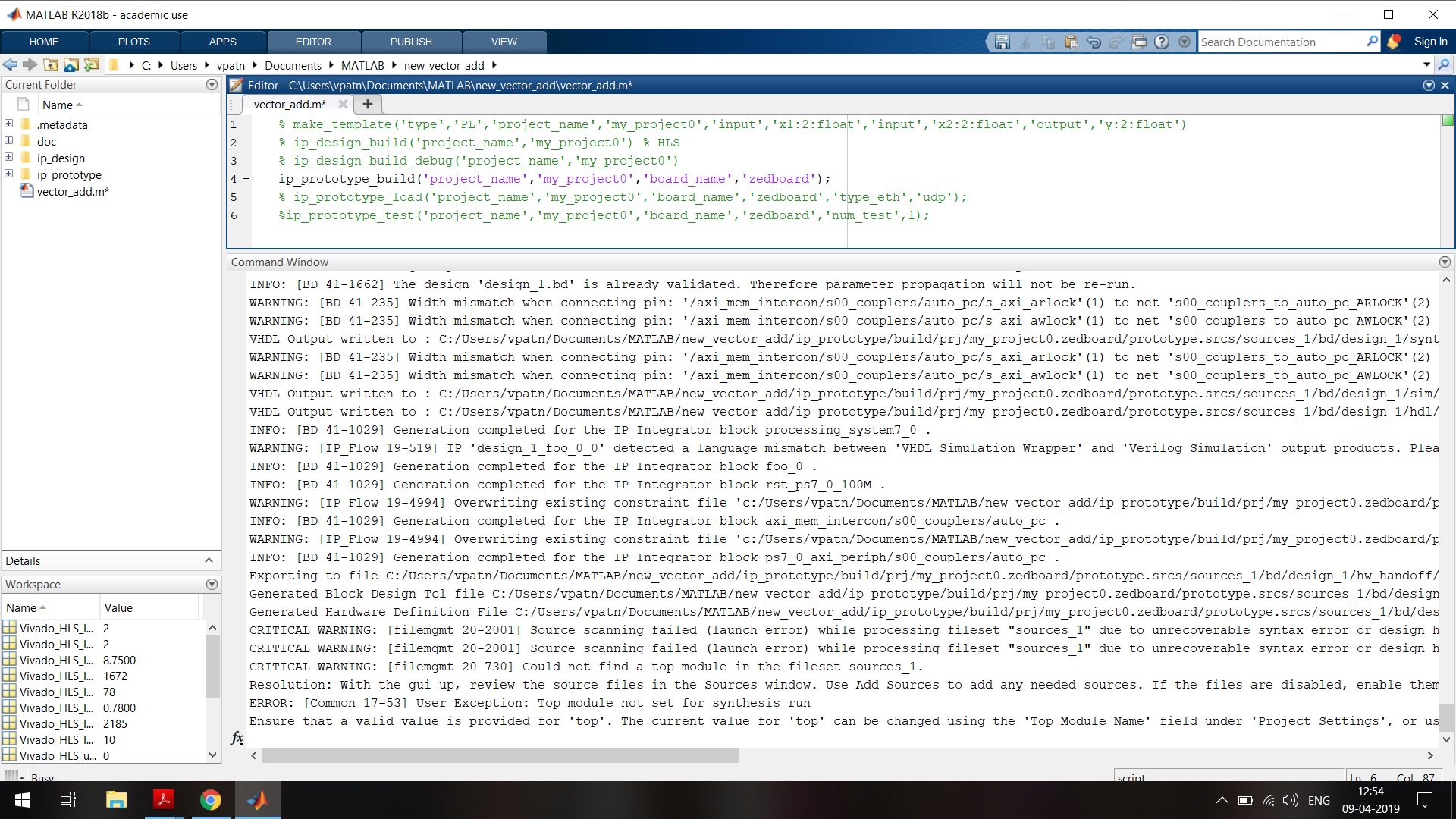Go up one folder level icon
This screenshot has height=819, width=1456.
click(51, 65)
